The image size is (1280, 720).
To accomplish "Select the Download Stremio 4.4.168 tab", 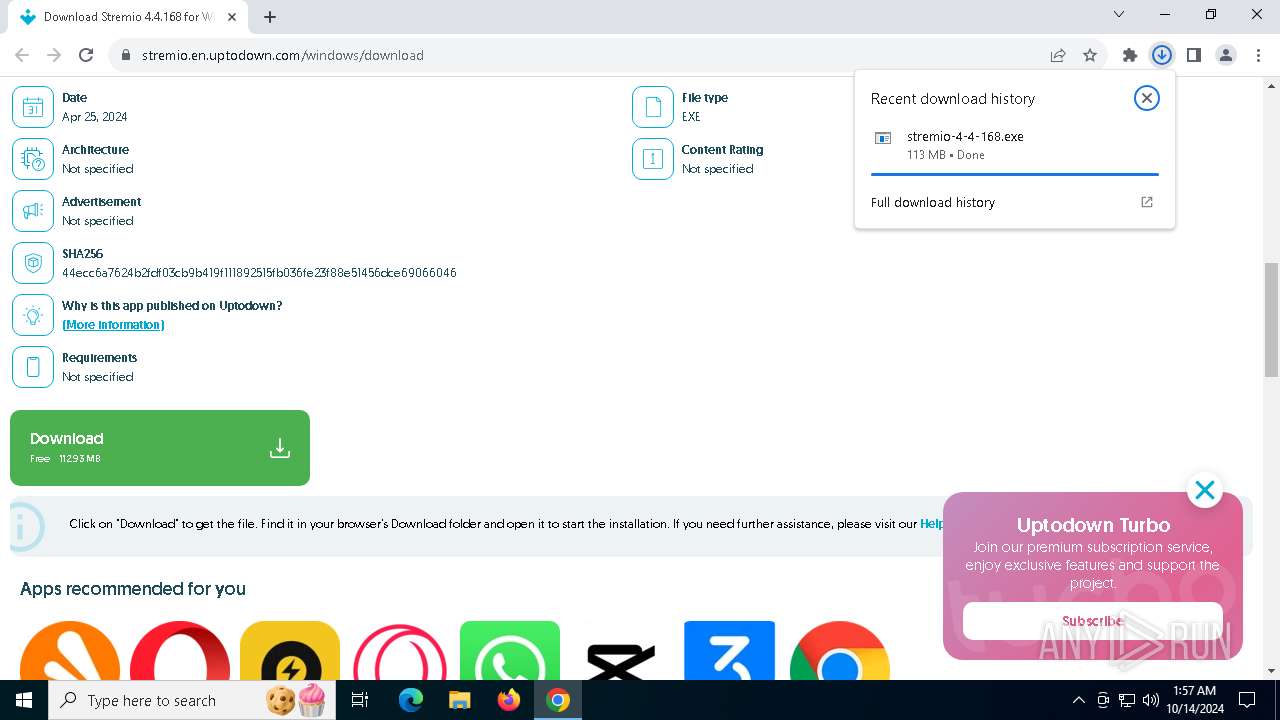I will point(128,17).
